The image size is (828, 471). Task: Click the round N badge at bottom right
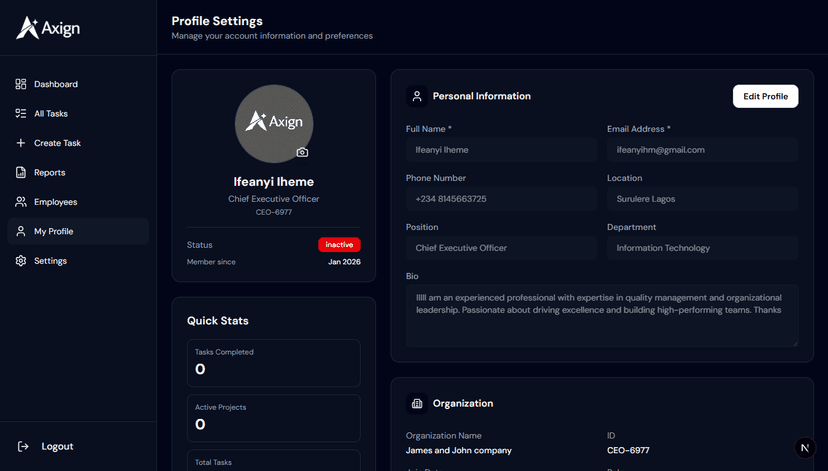coord(805,449)
